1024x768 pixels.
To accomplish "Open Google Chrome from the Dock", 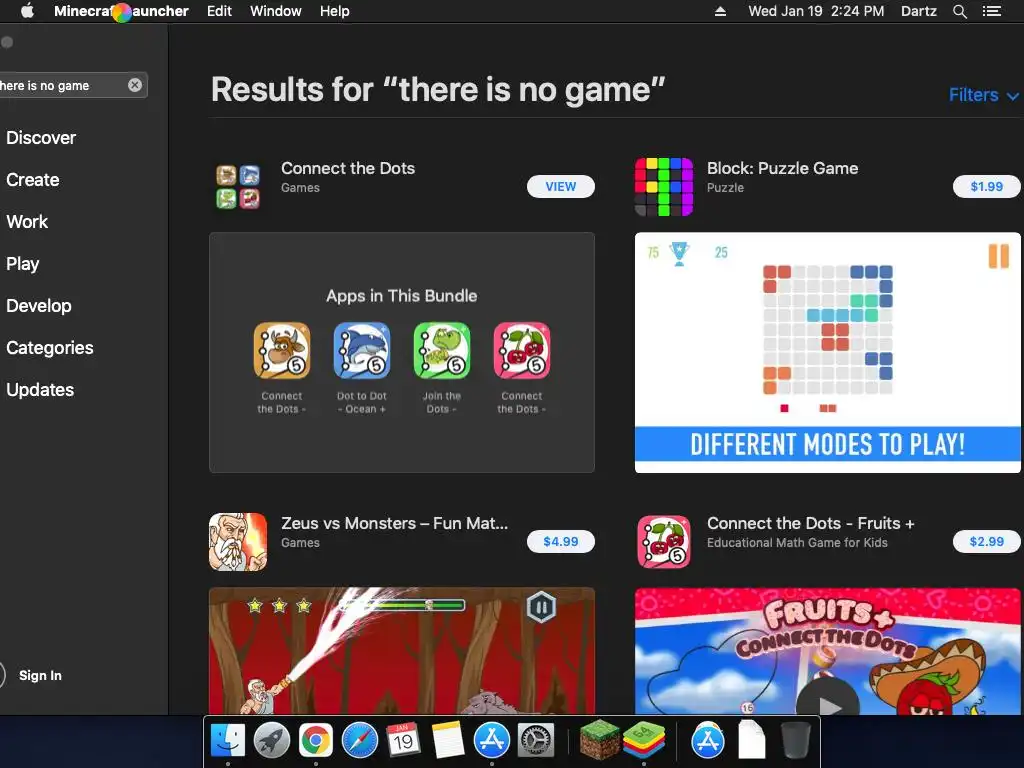I will 315,741.
